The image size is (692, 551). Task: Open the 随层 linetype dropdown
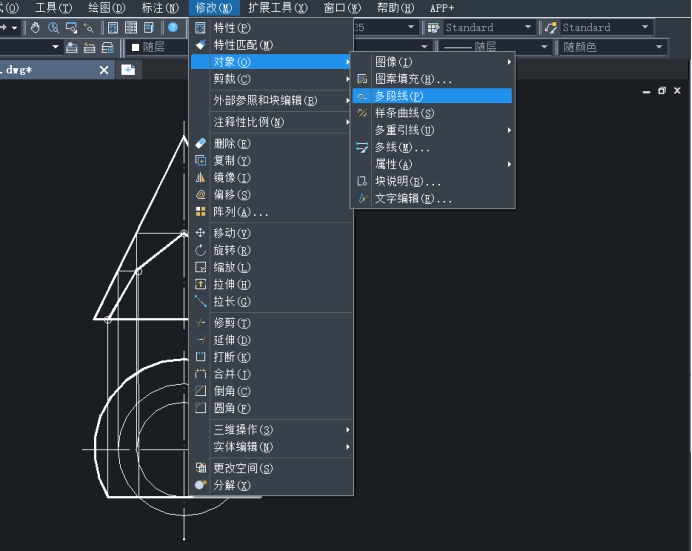tap(495, 47)
